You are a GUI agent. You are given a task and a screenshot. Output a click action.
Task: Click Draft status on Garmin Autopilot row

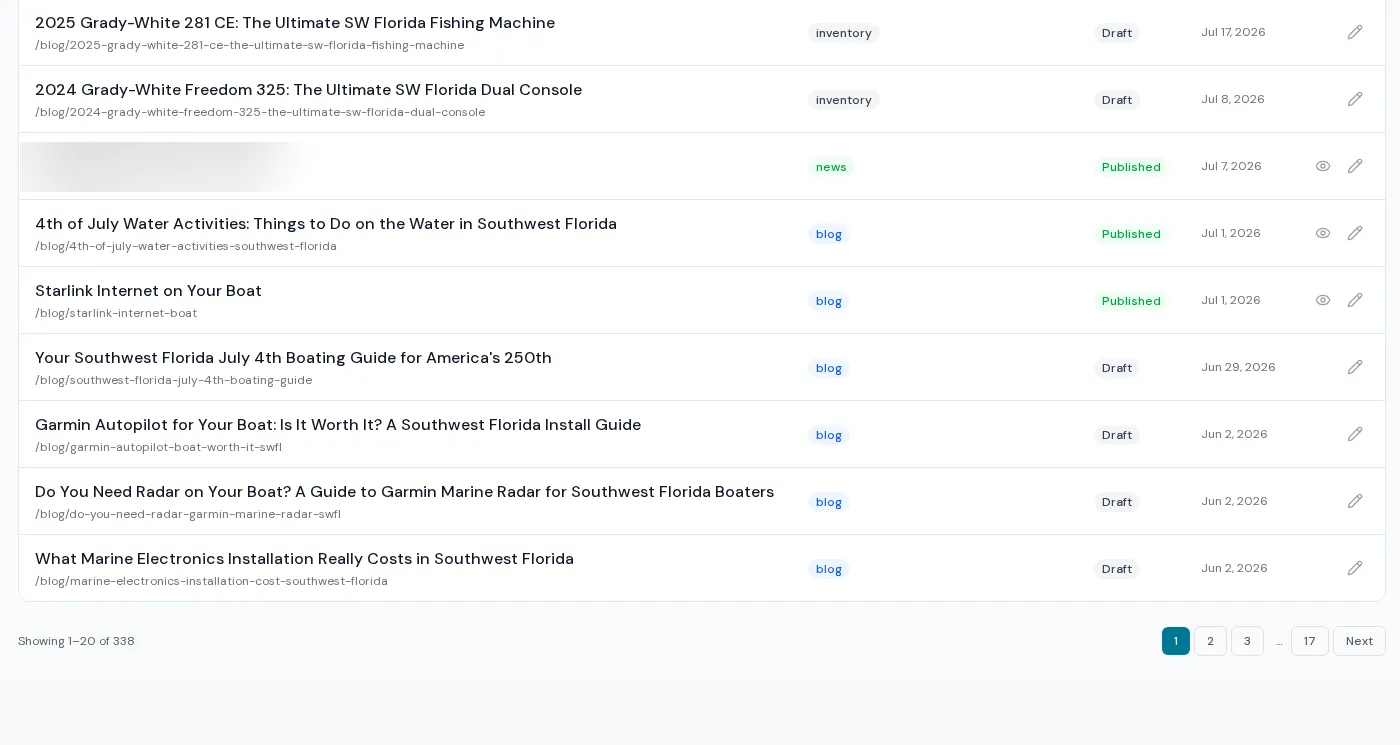(x=1117, y=435)
